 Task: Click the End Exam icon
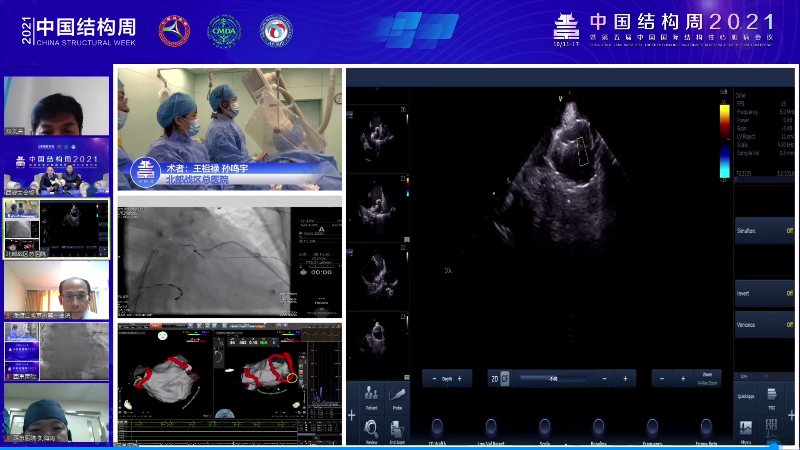coord(397,428)
